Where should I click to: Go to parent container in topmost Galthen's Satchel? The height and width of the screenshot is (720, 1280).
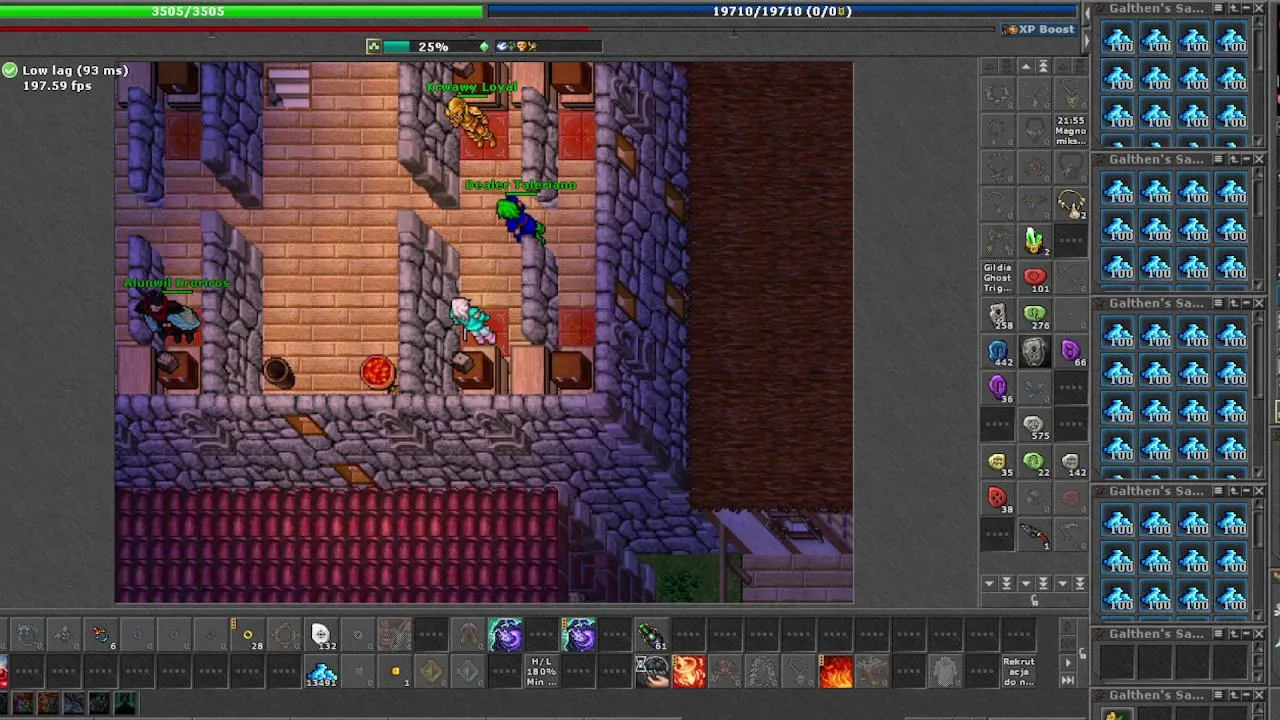click(1233, 8)
